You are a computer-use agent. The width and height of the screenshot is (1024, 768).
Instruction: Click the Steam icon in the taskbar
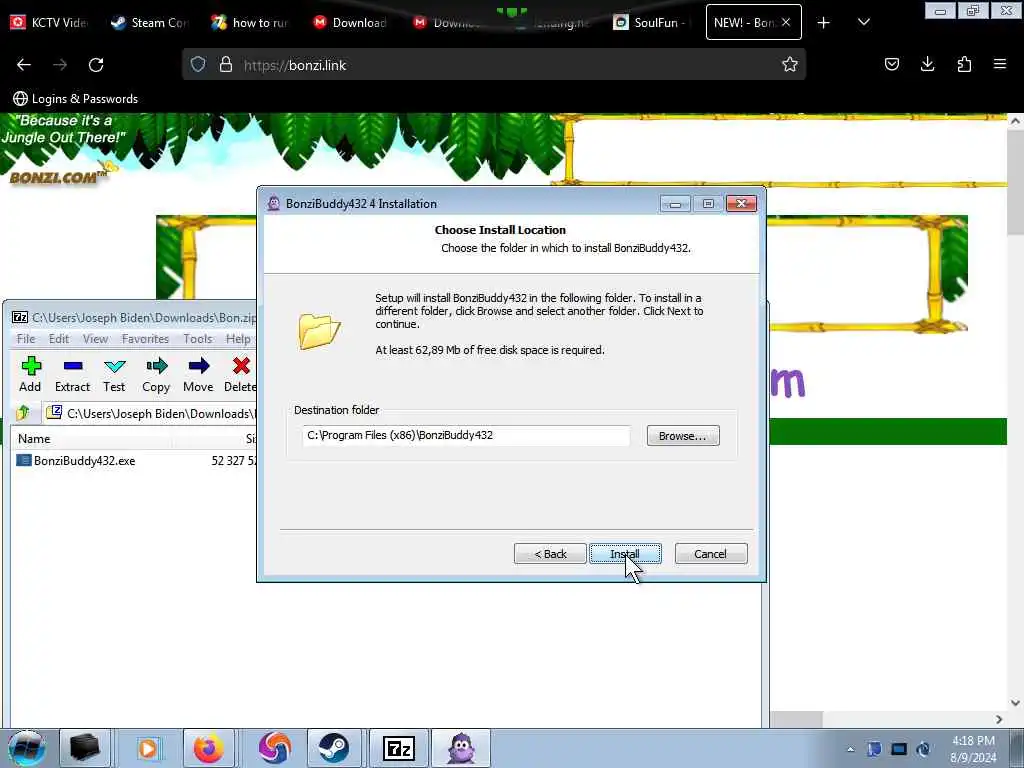point(334,748)
